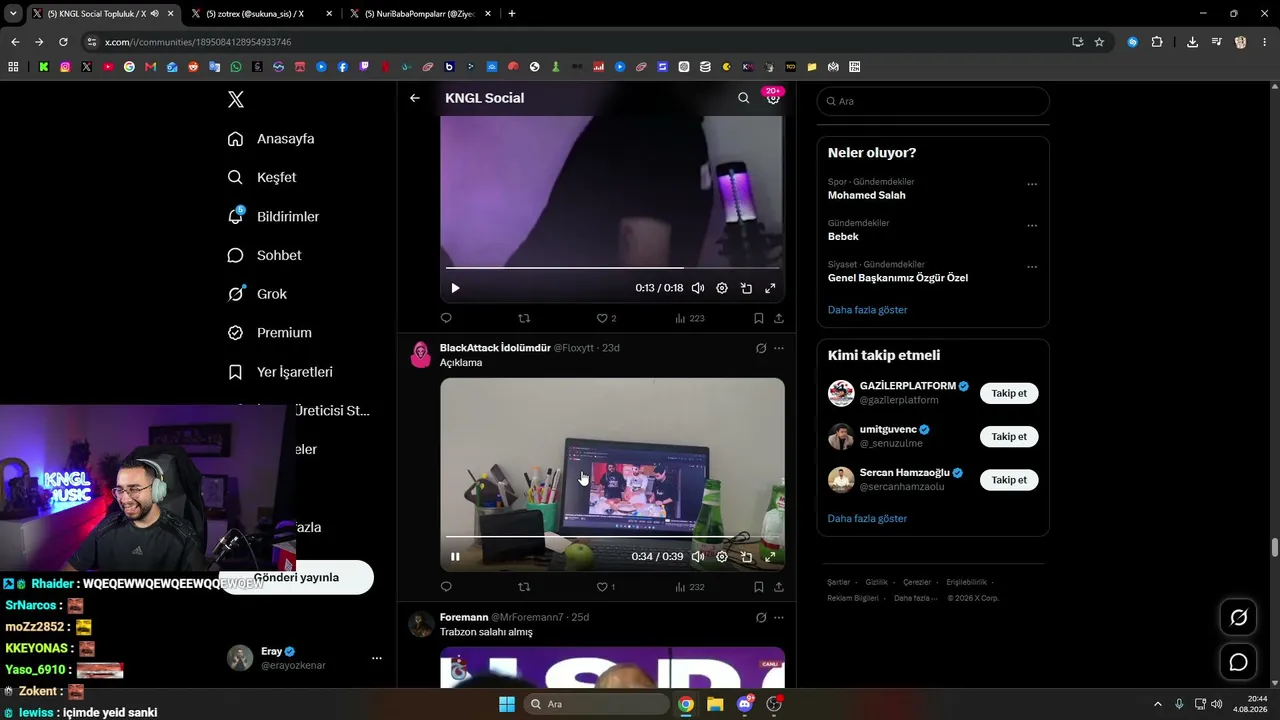View analytics showing 232 views
1280x720 pixels.
[690, 587]
